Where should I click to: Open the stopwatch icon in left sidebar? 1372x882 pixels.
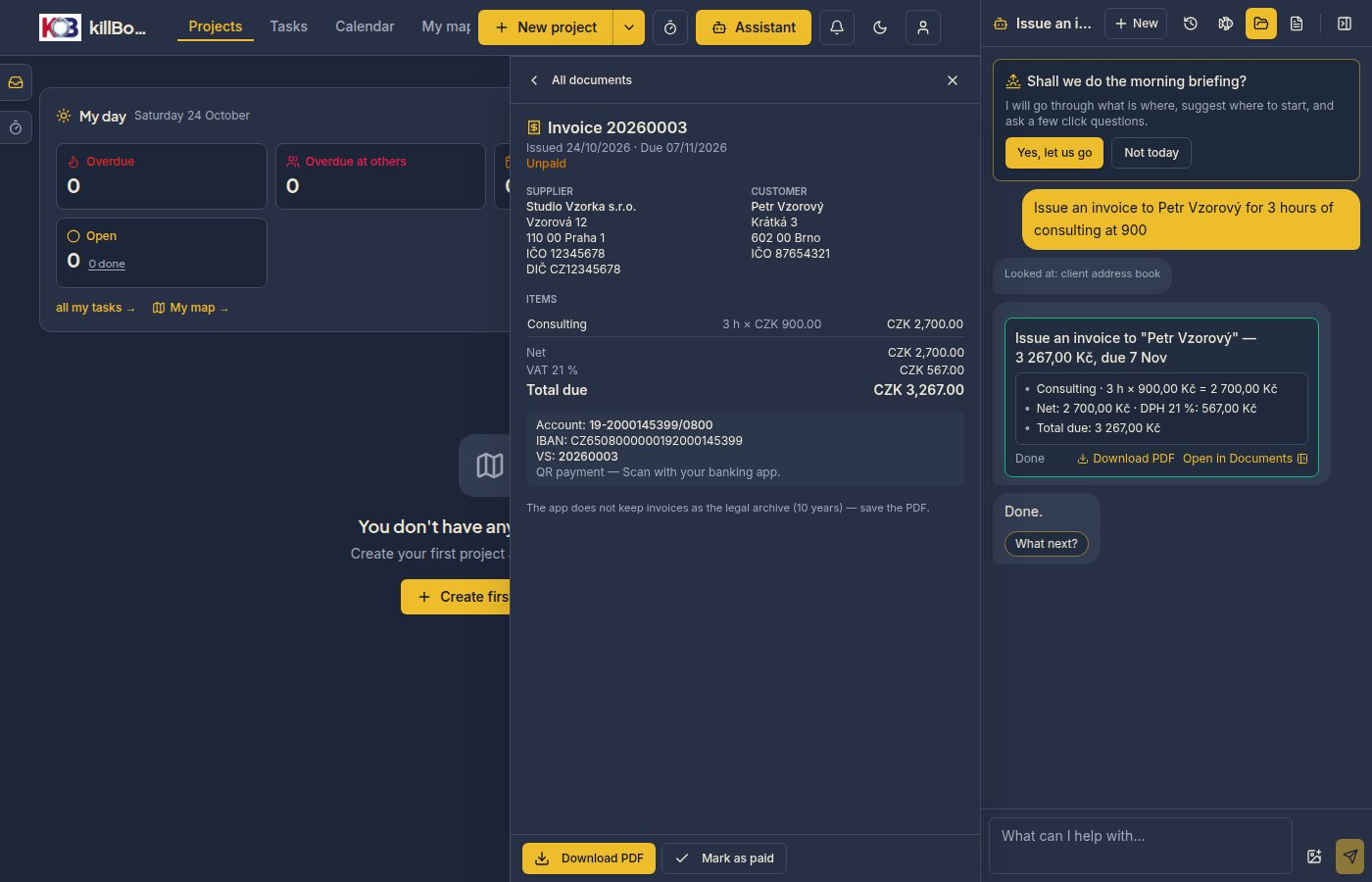[16, 127]
